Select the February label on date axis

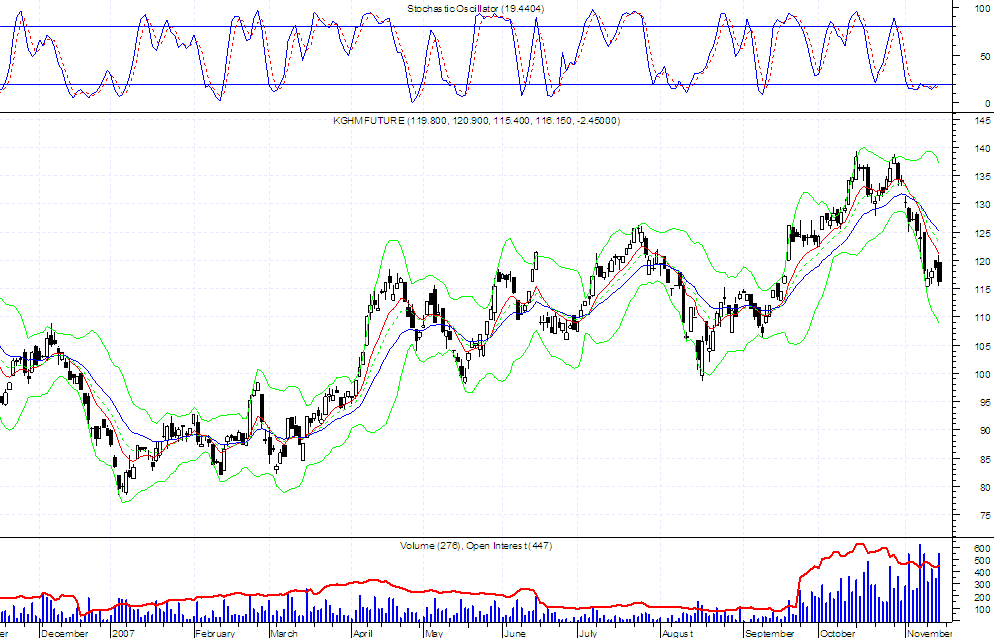[x=215, y=633]
